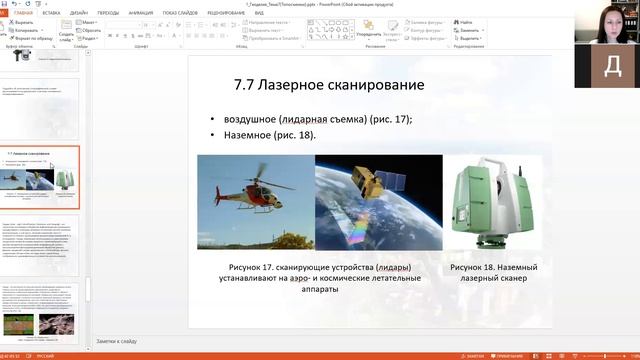Open Выровнять текст dropdown
The height and width of the screenshot is (360, 640).
(263, 30)
